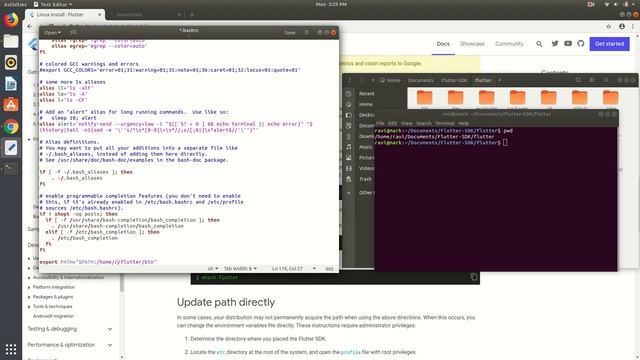This screenshot has width=640, height=360.
Task: Go to Flutter-SDK in Files path bar
Action: click(x=454, y=80)
